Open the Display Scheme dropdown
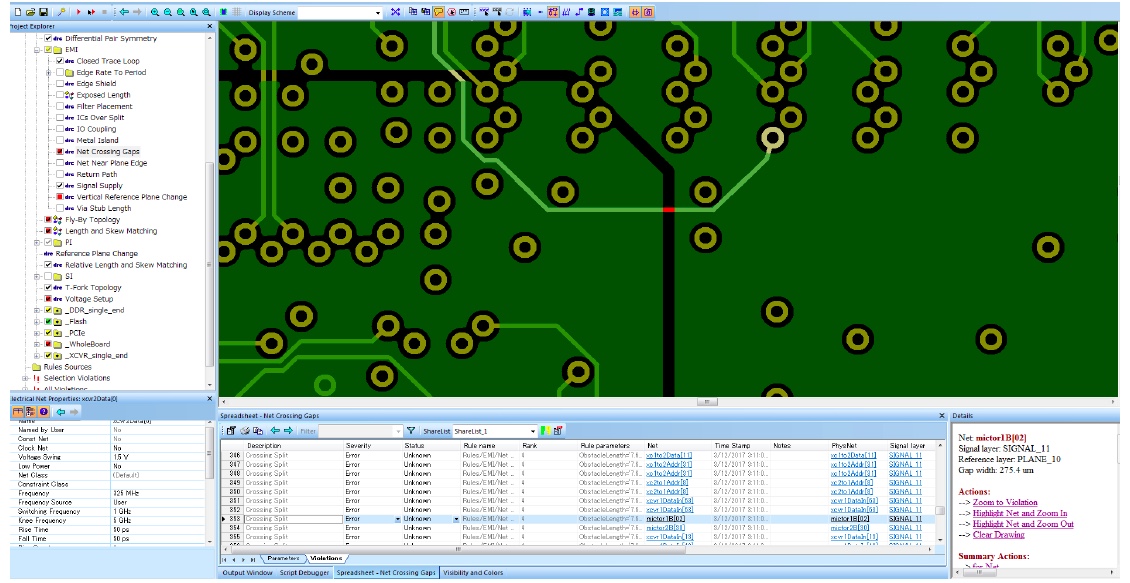The height and width of the screenshot is (583, 1130). point(378,12)
